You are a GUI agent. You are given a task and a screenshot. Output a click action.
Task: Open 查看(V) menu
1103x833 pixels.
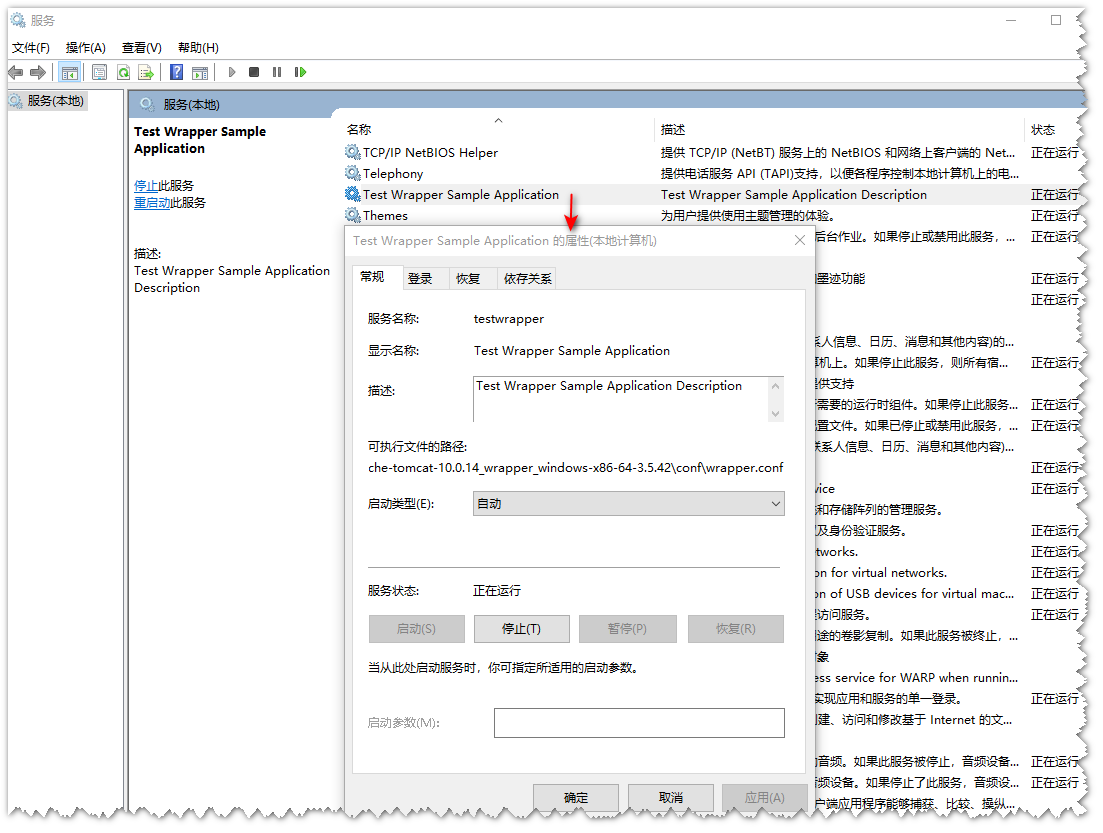[141, 47]
